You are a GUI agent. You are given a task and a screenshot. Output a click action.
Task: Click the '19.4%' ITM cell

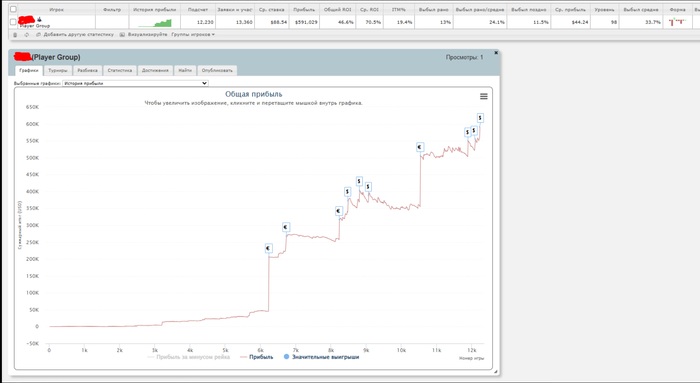399,22
